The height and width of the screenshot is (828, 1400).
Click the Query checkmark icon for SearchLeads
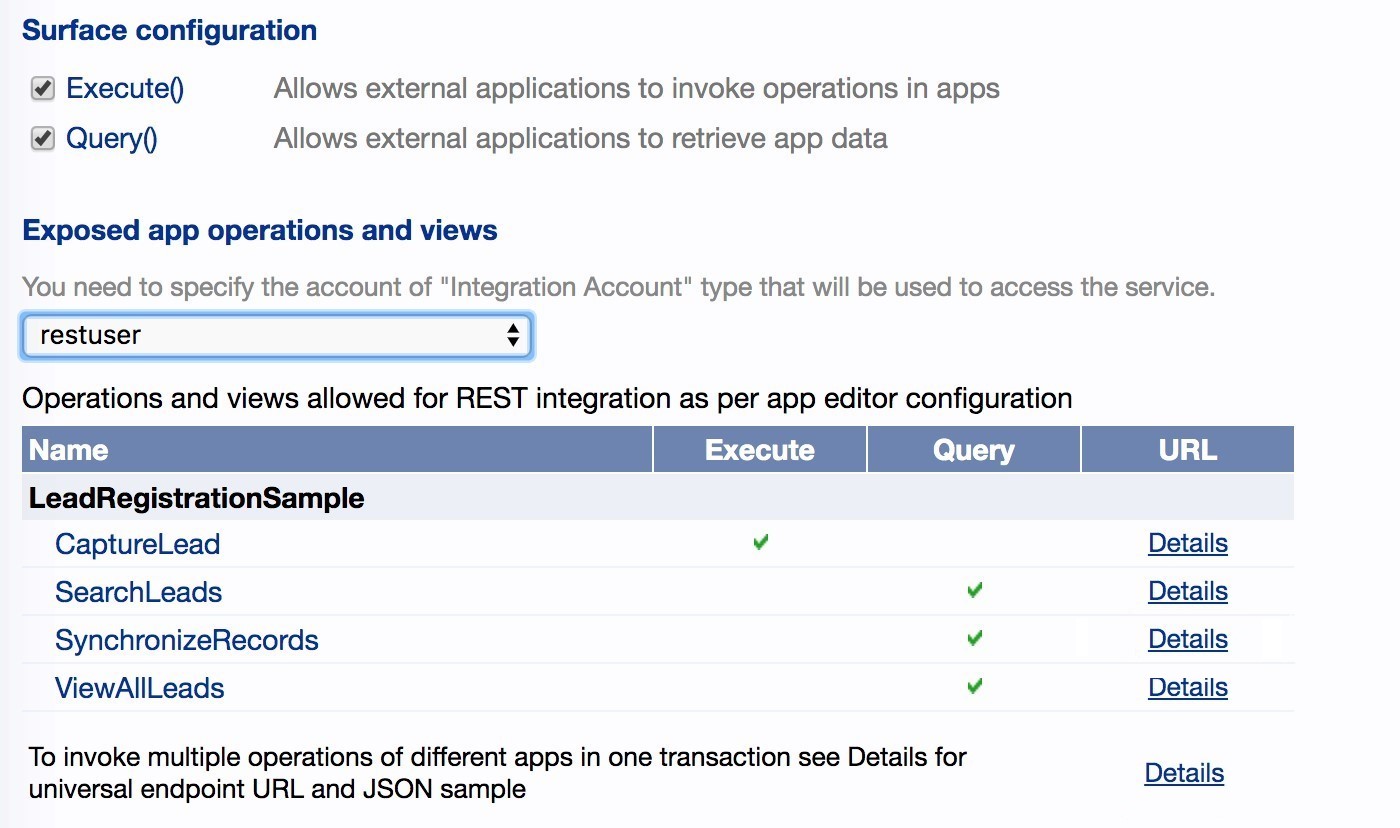pos(973,590)
